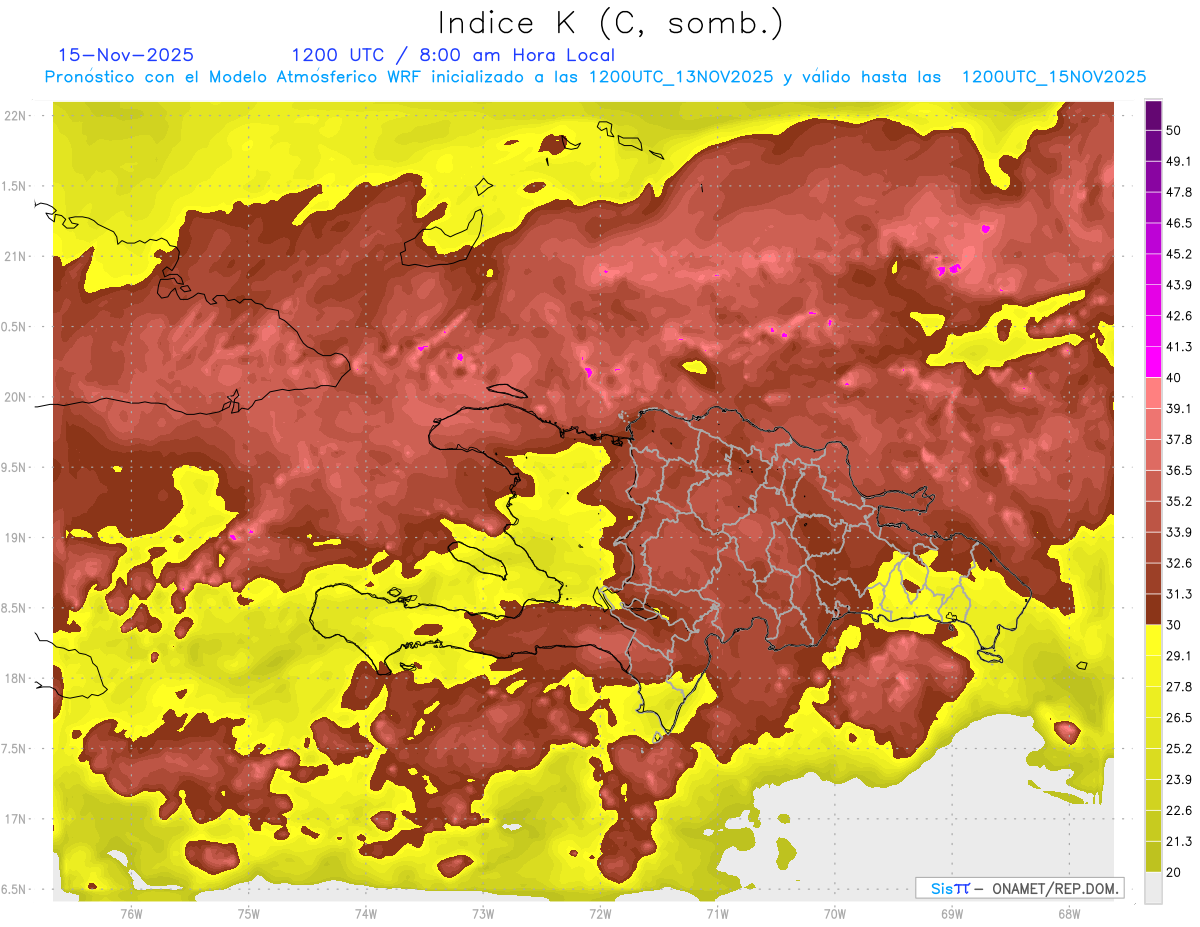Click the '17N' latitude label
The height and width of the screenshot is (927, 1200).
click(x=17, y=819)
